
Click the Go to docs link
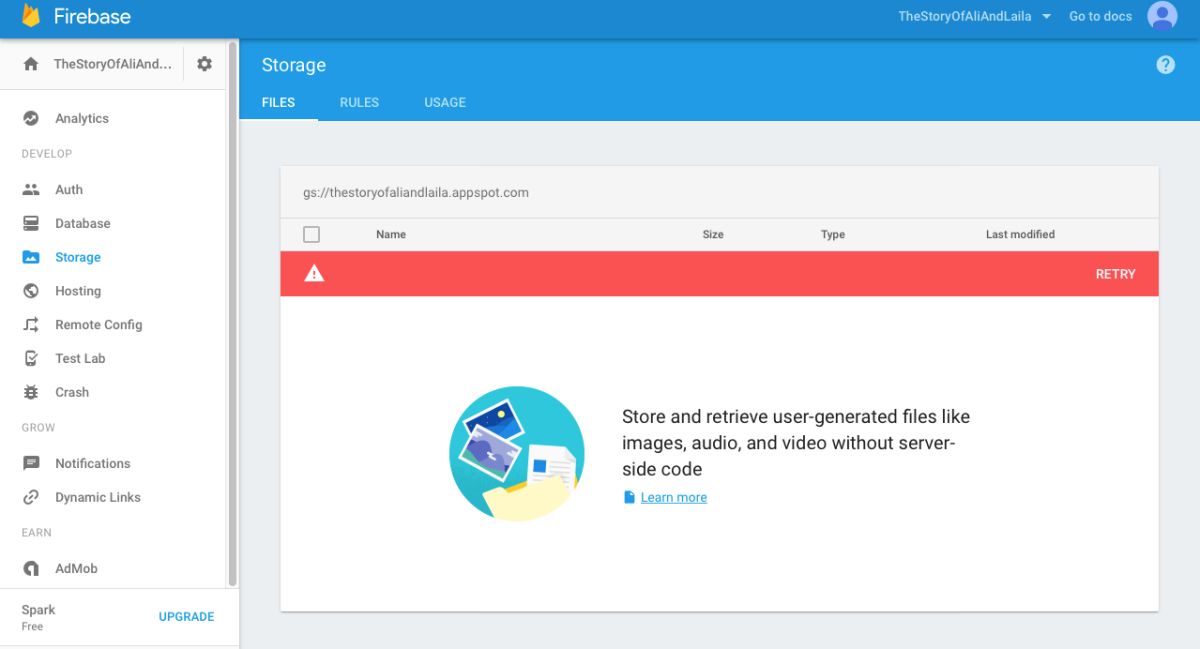pyautogui.click(x=1100, y=16)
